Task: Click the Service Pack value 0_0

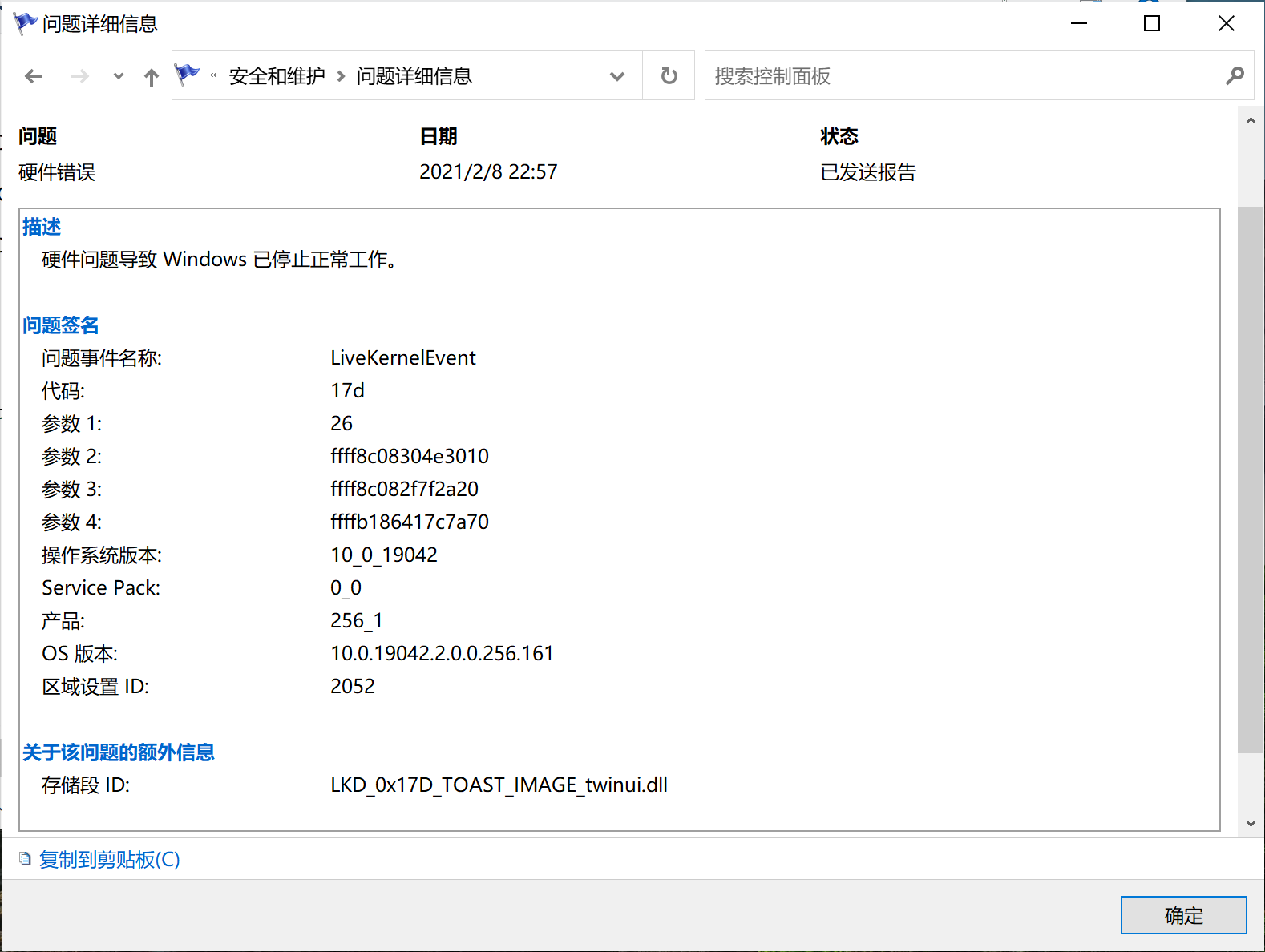Action: point(346,587)
